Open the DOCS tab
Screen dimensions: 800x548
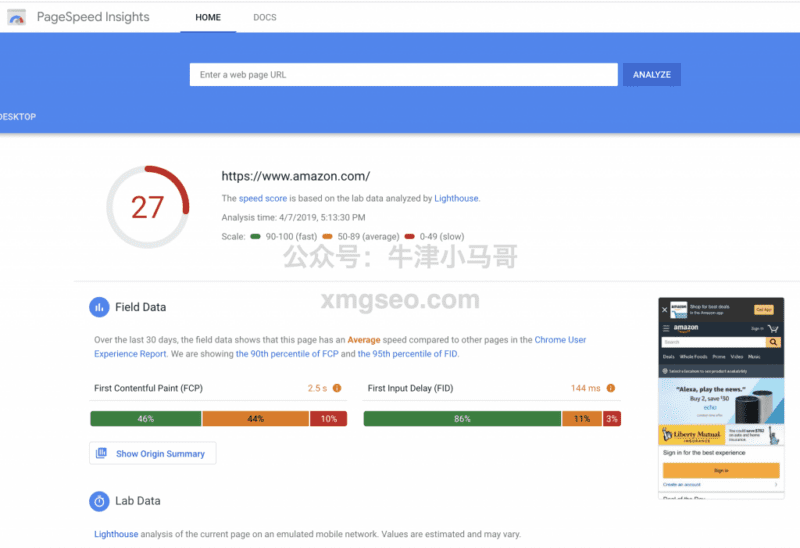point(264,17)
